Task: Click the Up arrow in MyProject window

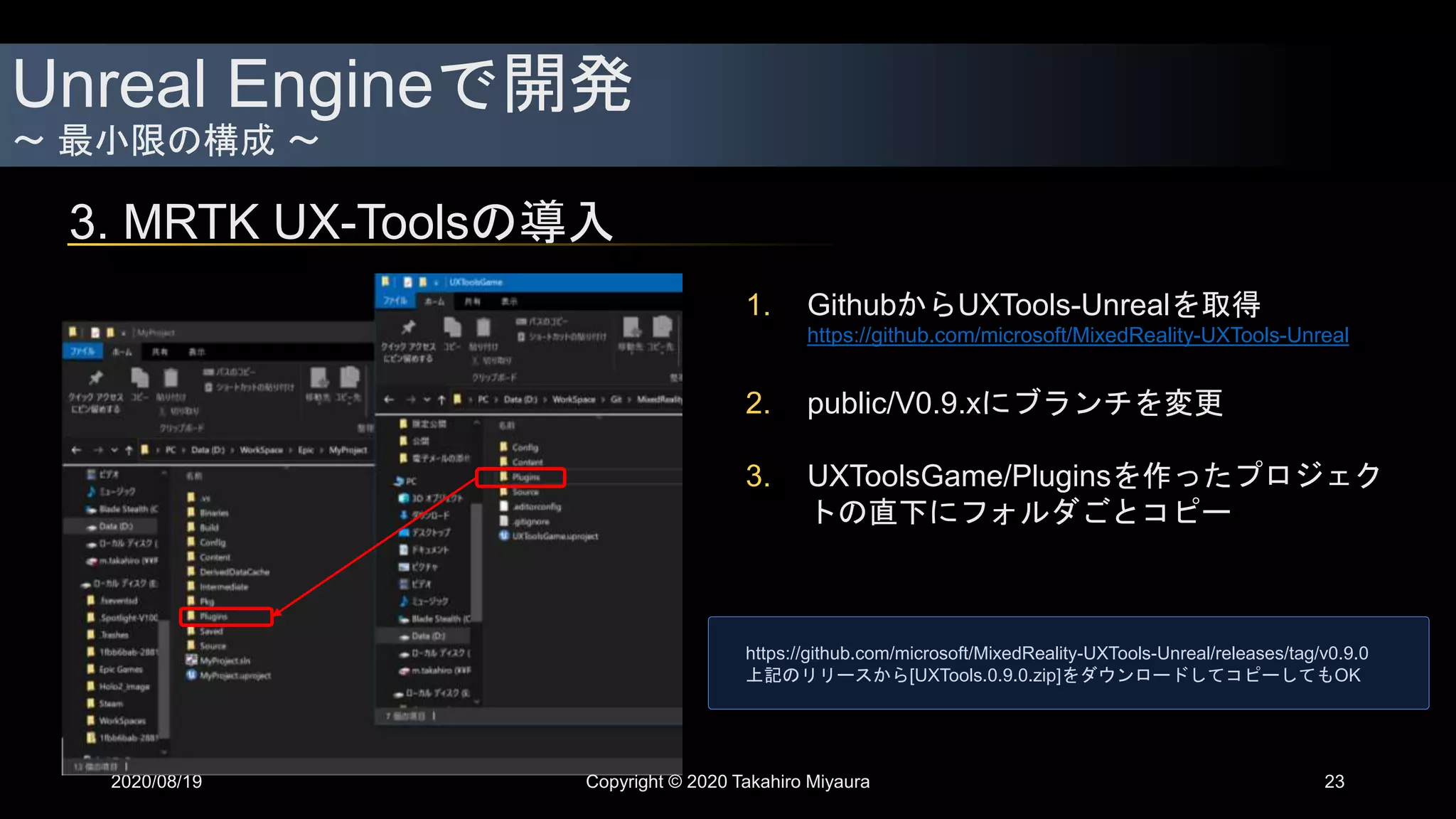Action: click(x=129, y=450)
